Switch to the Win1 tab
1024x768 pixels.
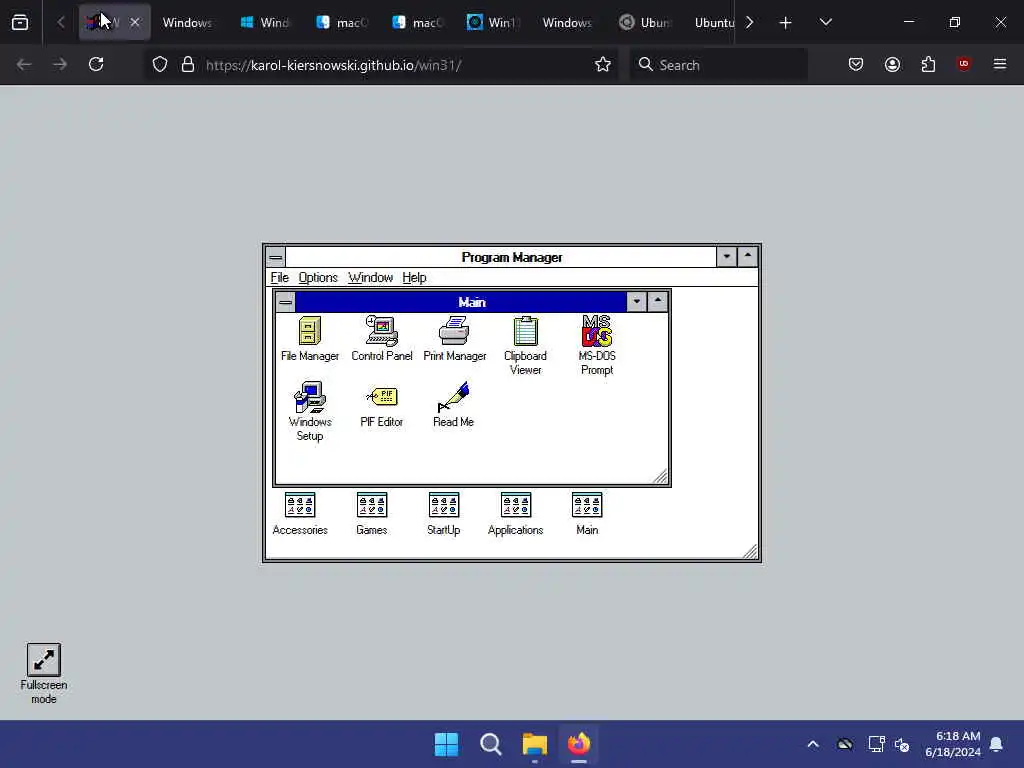(x=492, y=22)
